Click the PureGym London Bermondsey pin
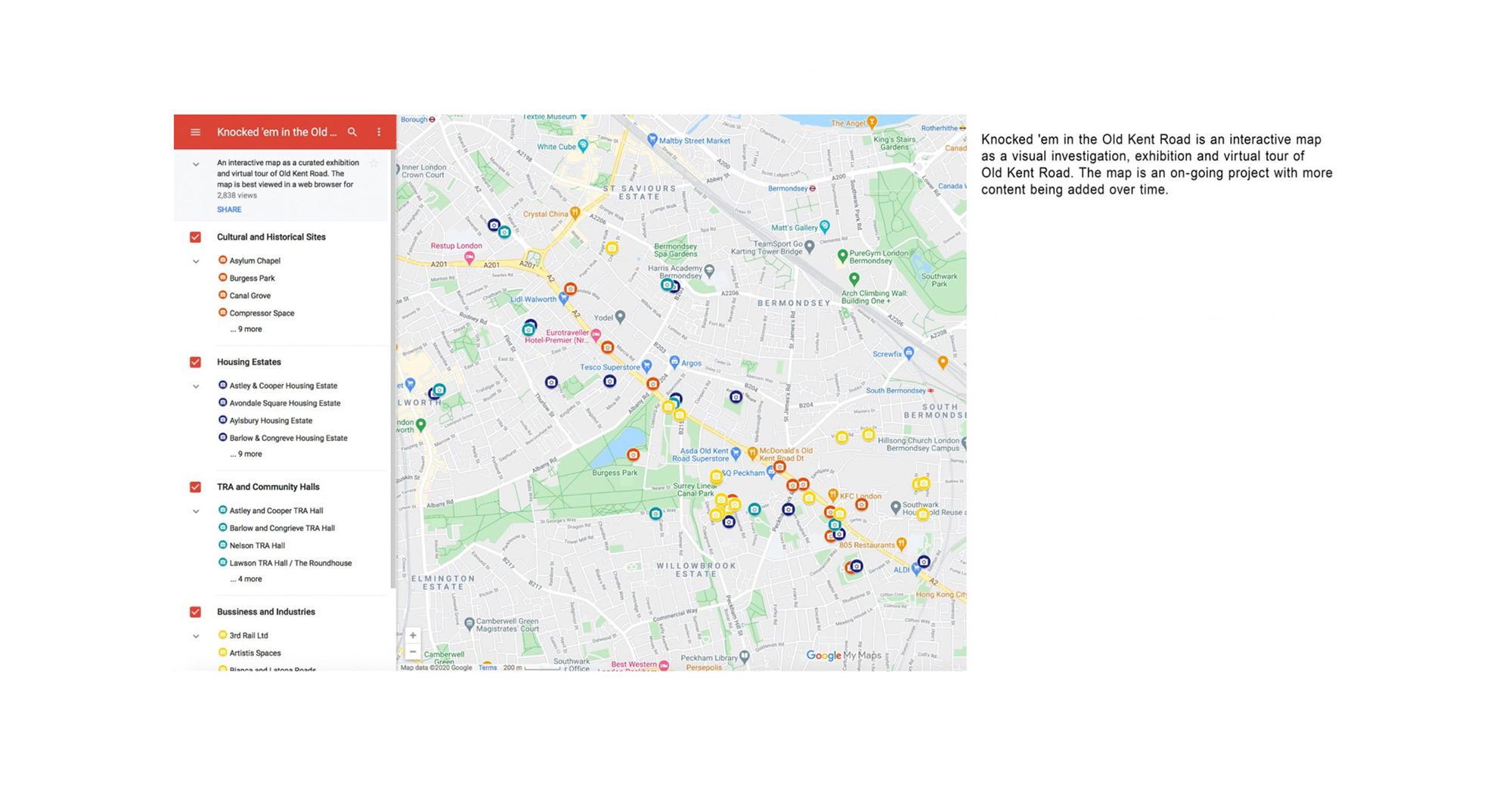This screenshot has width=1512, height=792. [842, 256]
